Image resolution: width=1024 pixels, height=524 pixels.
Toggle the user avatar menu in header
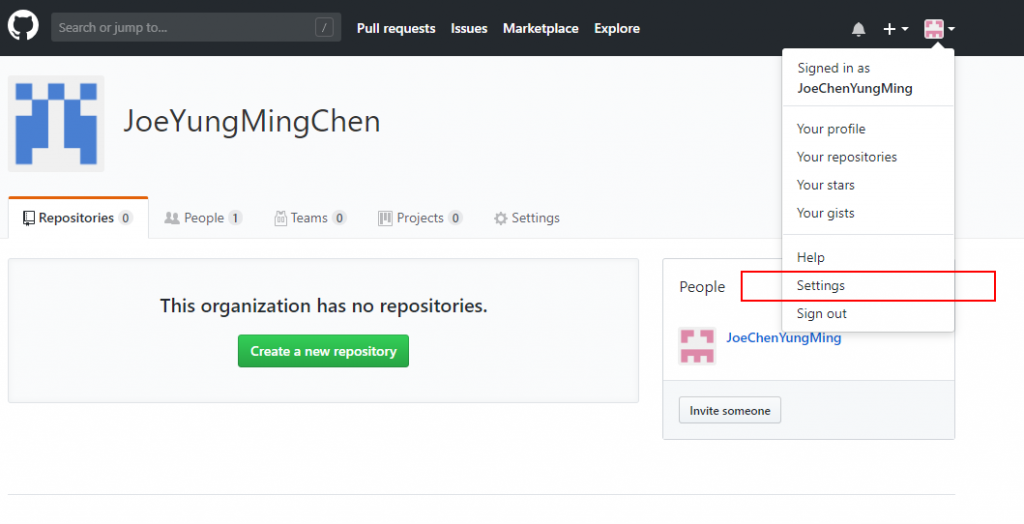[939, 29]
